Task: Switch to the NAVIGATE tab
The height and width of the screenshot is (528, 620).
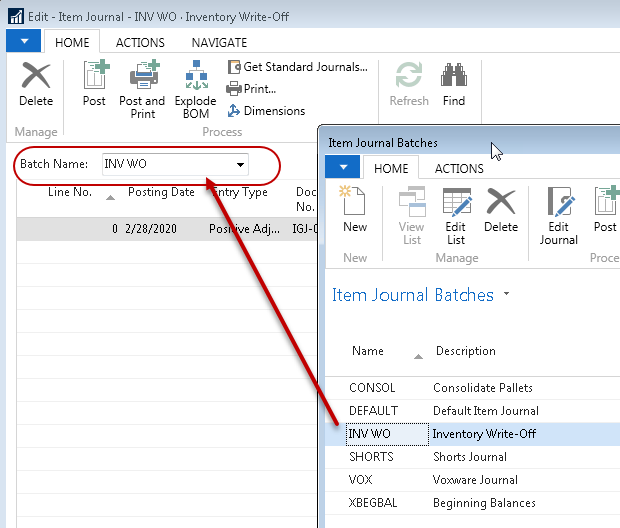Action: click(x=219, y=43)
